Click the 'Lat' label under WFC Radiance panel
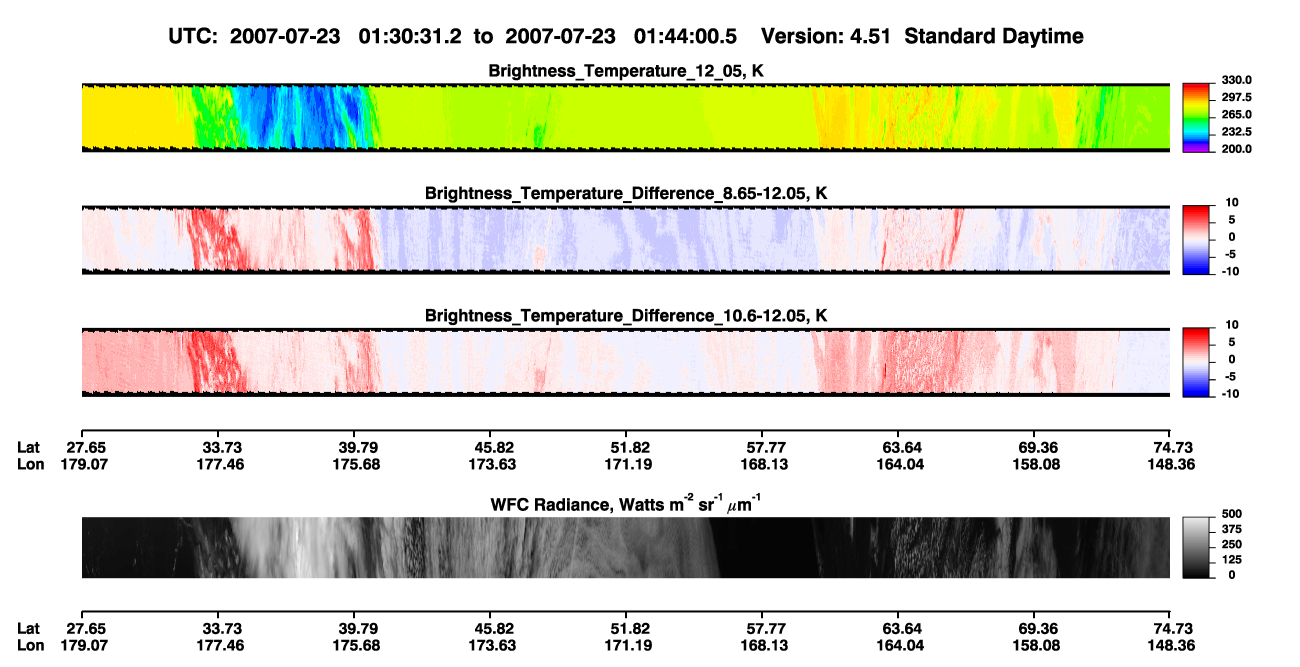The image size is (1300, 667). click(29, 628)
